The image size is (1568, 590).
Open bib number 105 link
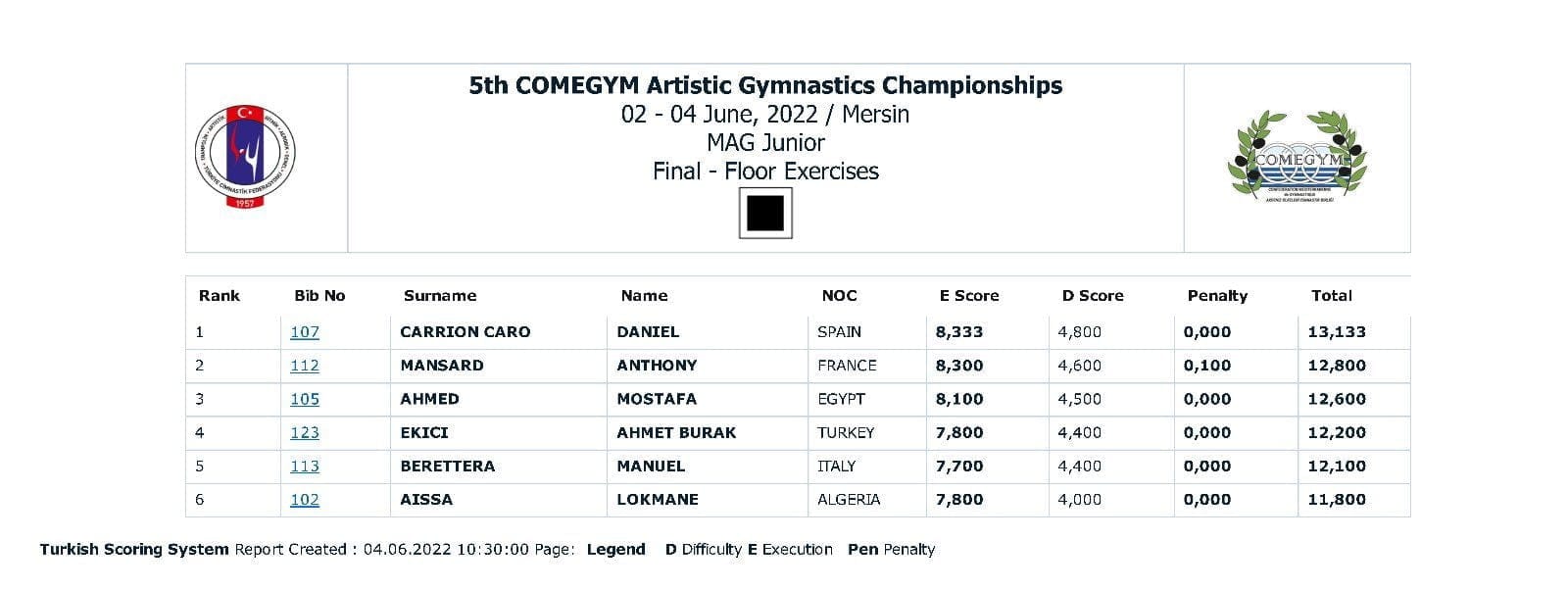(305, 399)
